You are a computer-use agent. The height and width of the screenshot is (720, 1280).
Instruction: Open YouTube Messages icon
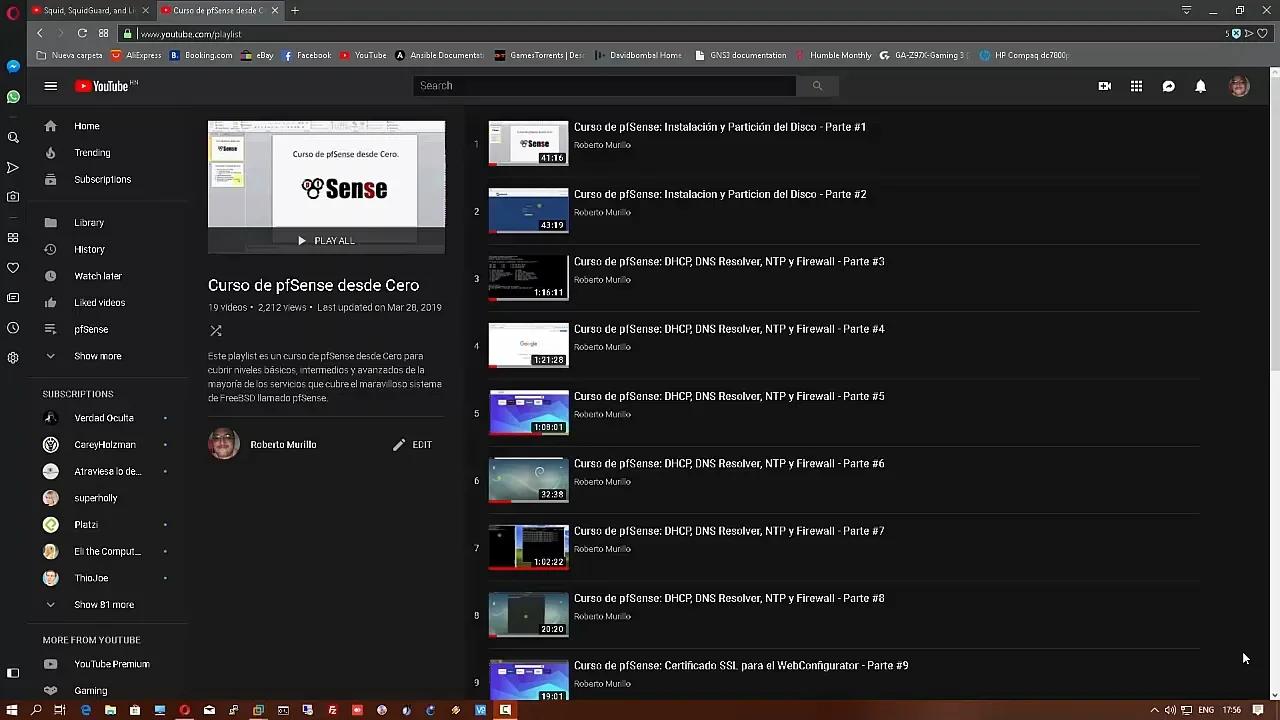point(1169,86)
